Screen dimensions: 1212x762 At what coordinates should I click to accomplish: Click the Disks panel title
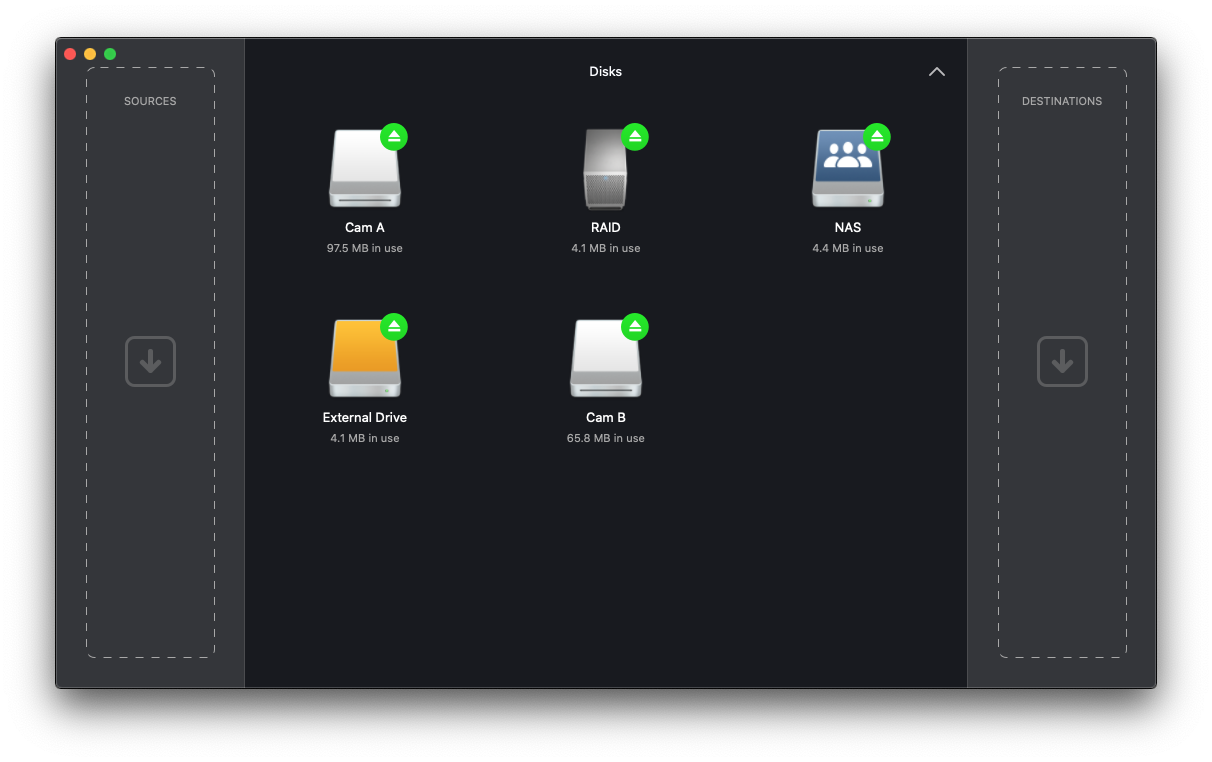pyautogui.click(x=606, y=72)
